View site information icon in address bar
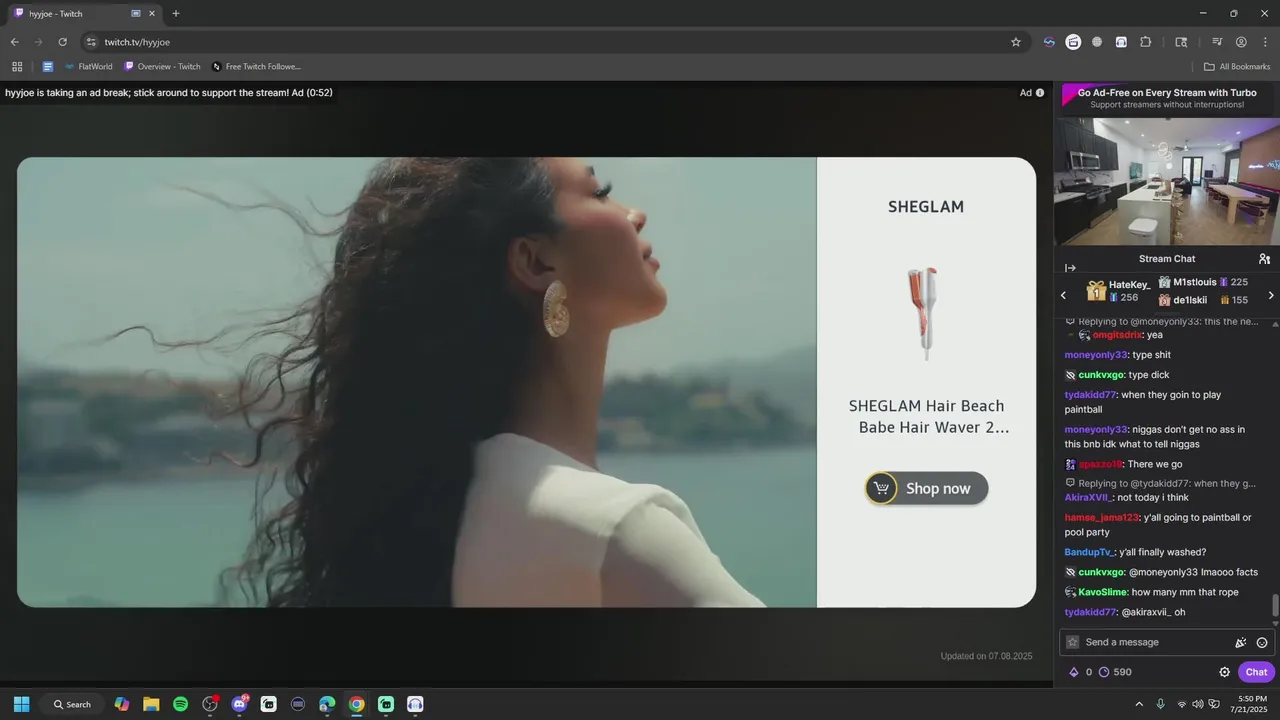This screenshot has width=1280, height=720. (x=91, y=42)
